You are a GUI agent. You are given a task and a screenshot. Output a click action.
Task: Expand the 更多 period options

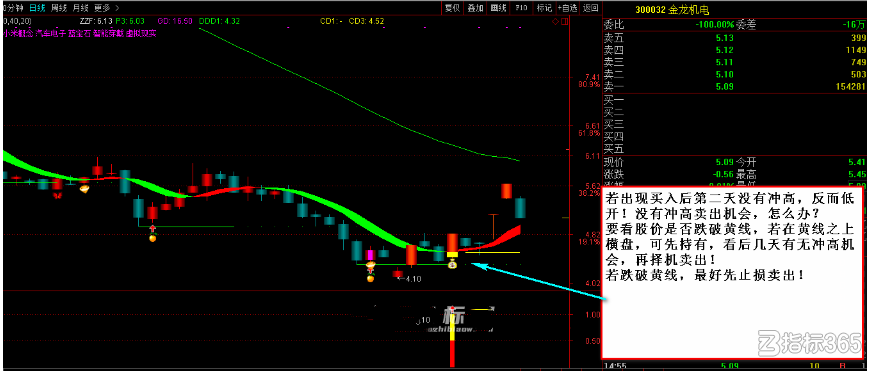(x=102, y=8)
